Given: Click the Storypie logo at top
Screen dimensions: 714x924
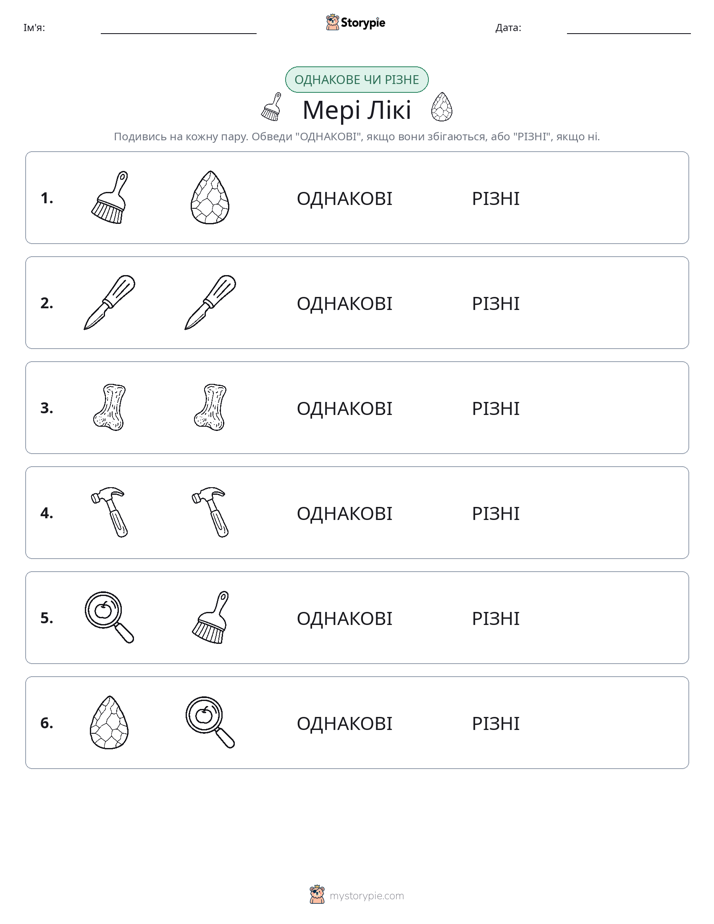Looking at the screenshot, I should (356, 22).
